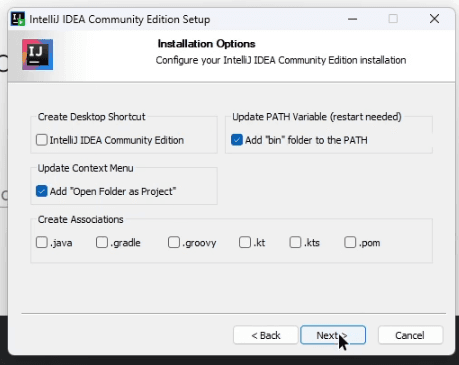Click the "Configure your IntelliJ IDEA Community Edition installation" text
The image size is (459, 365).
point(281,60)
